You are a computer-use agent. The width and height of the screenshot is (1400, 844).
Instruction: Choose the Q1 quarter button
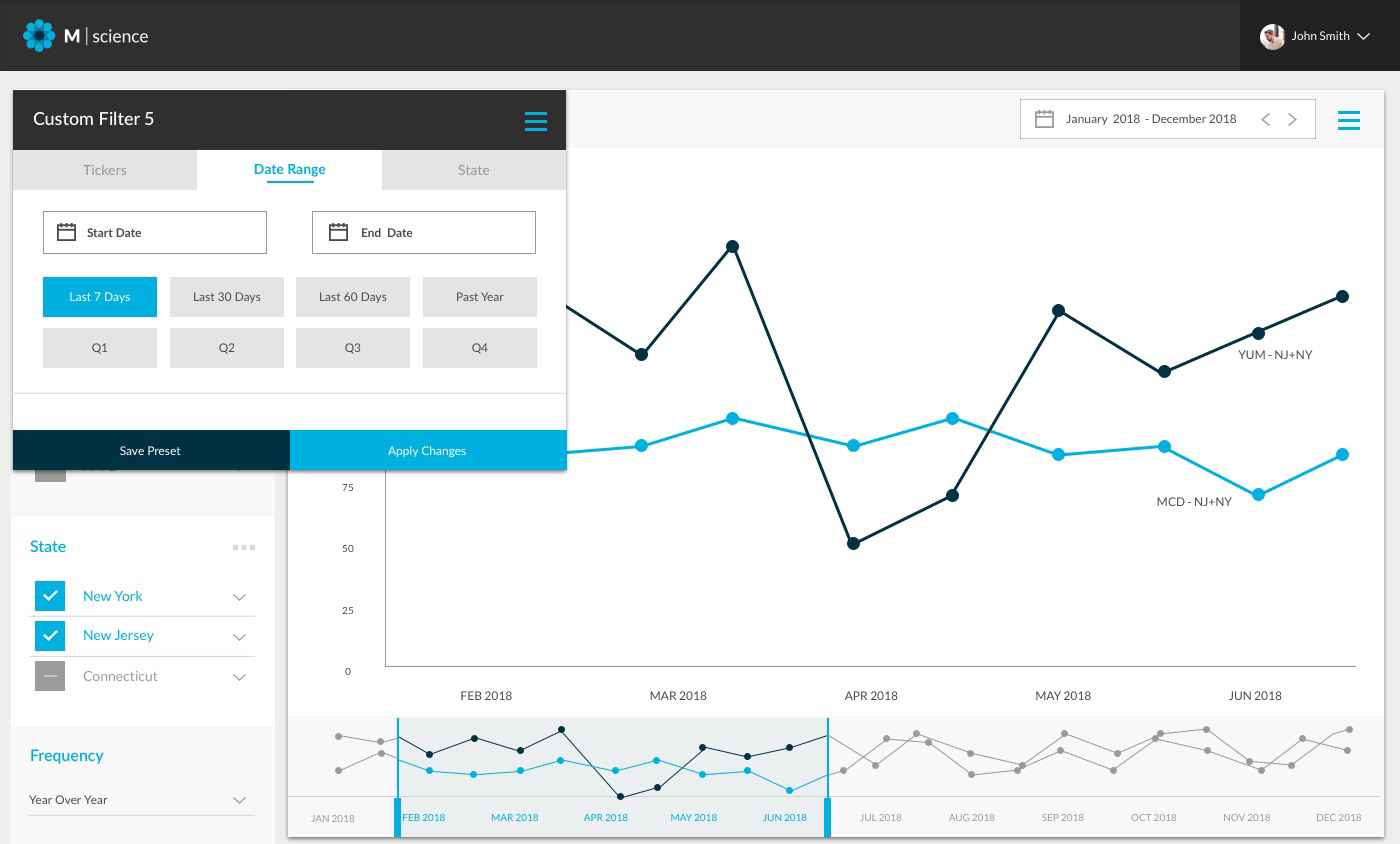click(100, 348)
